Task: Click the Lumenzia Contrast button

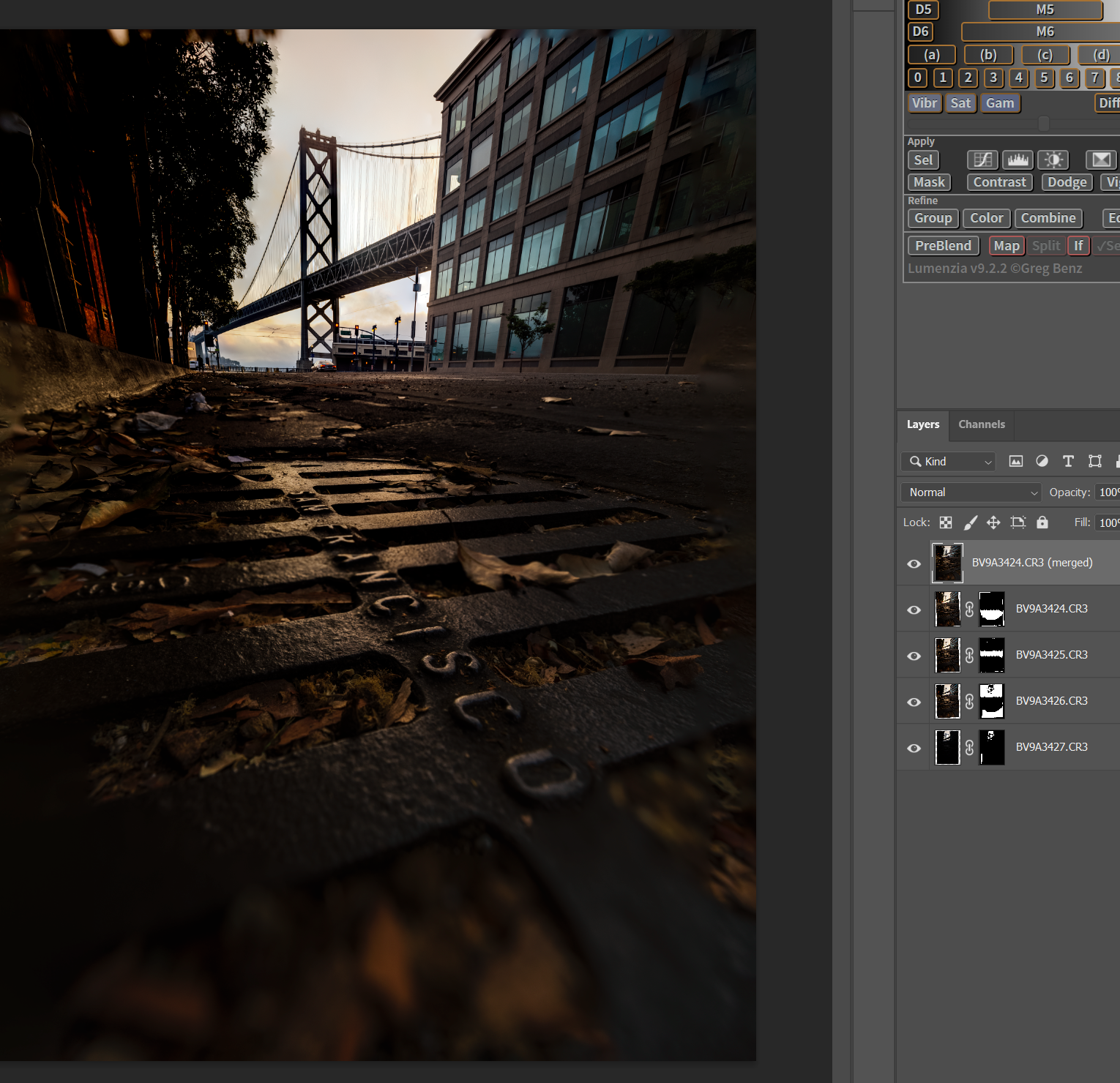Action: coord(999,182)
